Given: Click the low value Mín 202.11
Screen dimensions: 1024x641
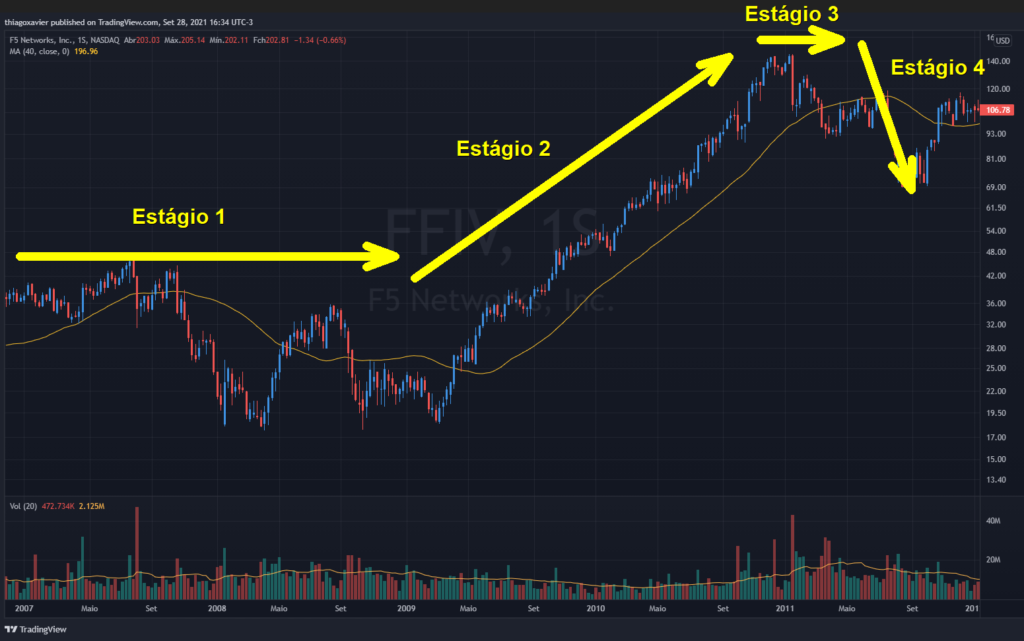Looking at the screenshot, I should tap(229, 40).
